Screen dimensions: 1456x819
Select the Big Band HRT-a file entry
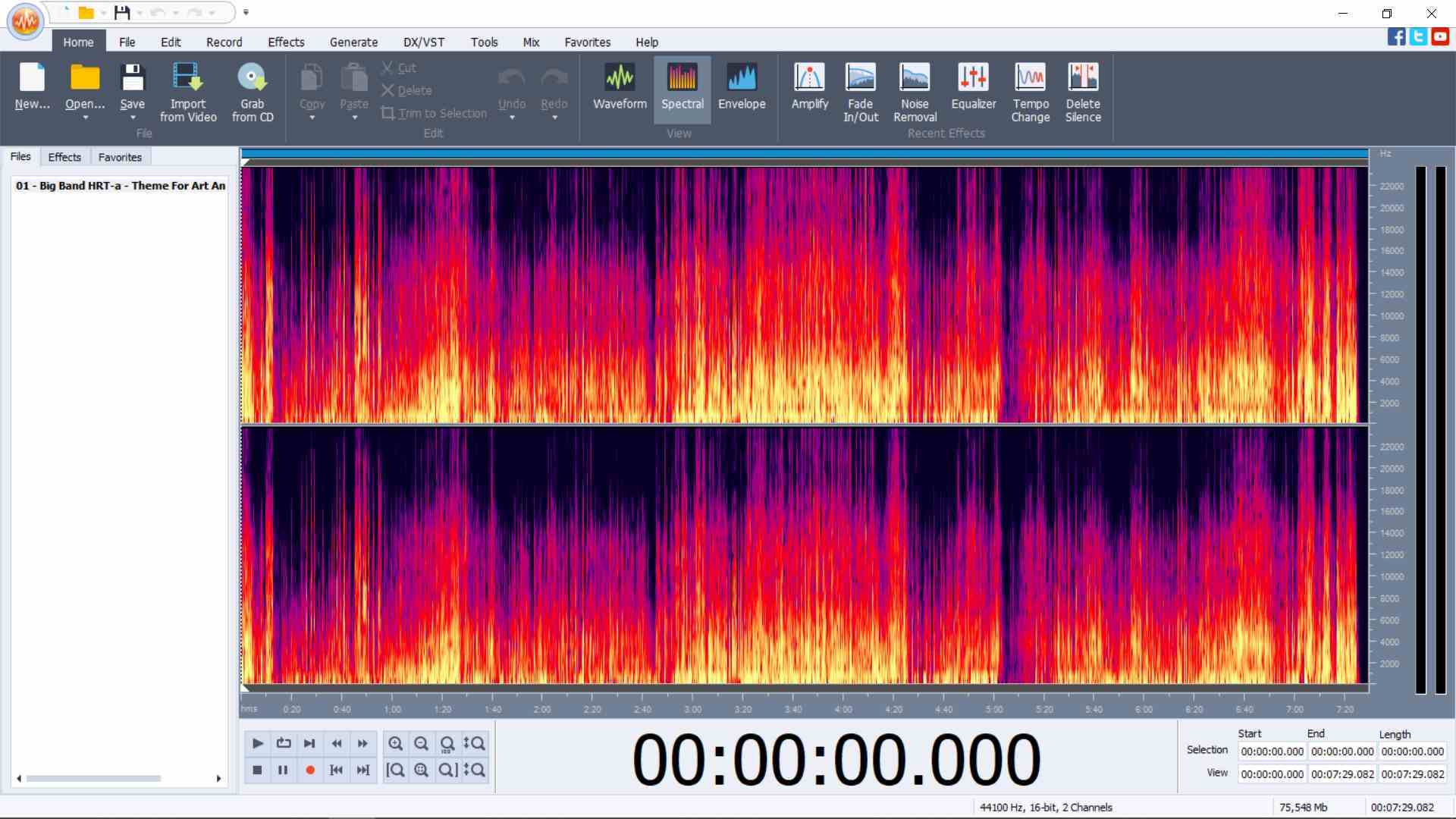click(120, 186)
